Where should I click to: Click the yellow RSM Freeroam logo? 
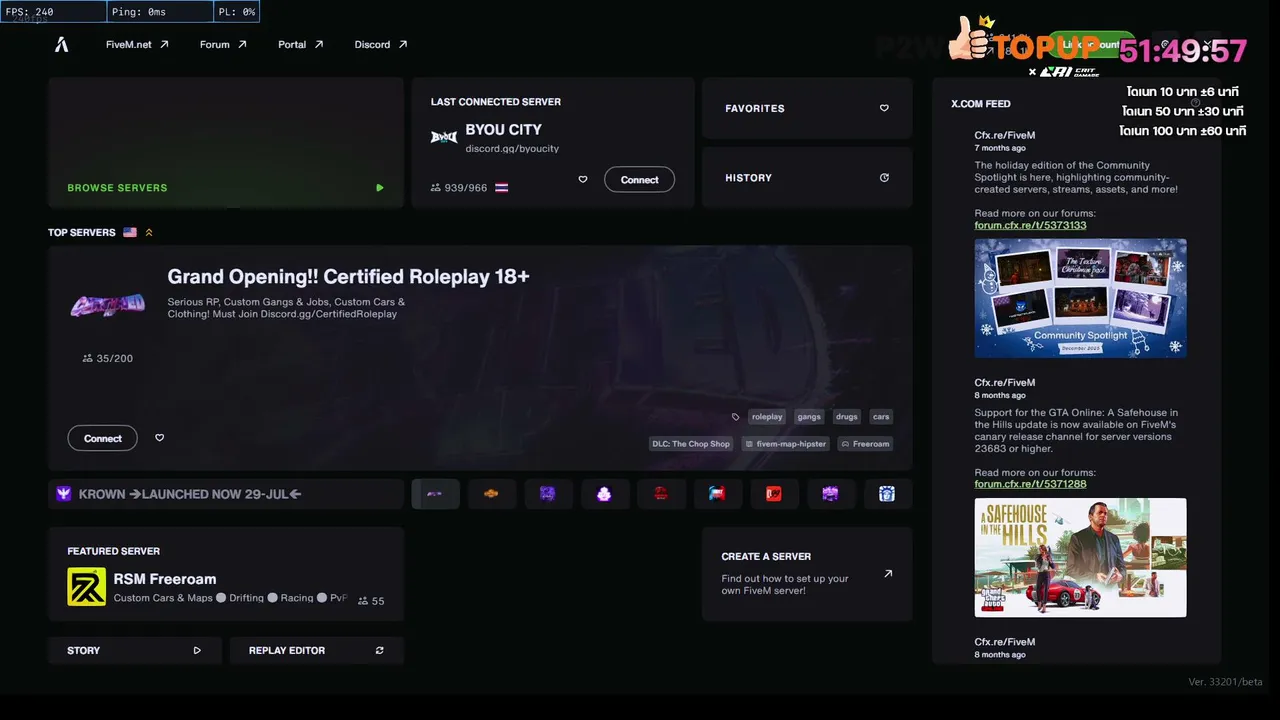coord(86,587)
